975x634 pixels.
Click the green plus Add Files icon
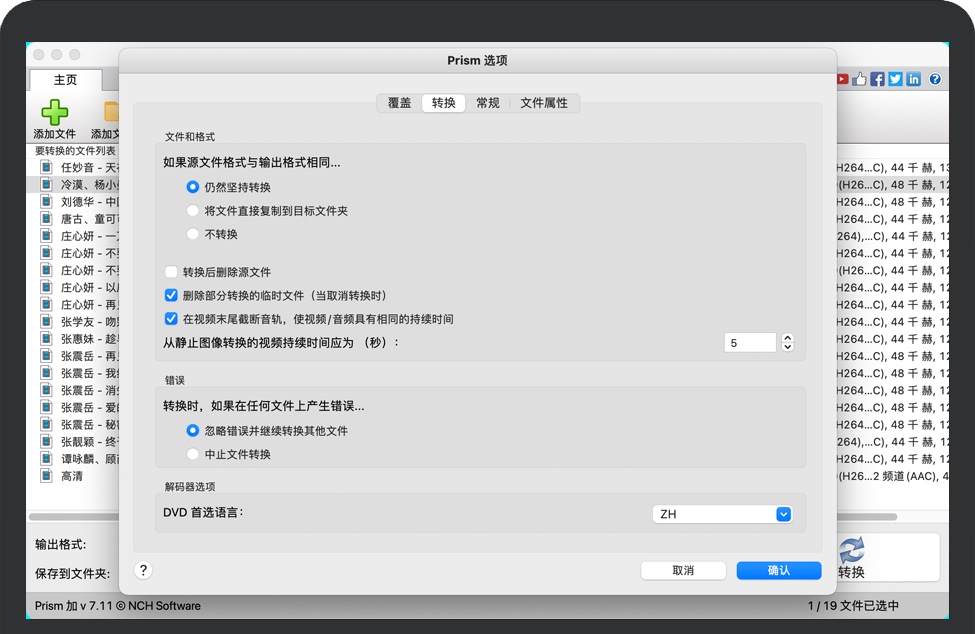pos(55,112)
